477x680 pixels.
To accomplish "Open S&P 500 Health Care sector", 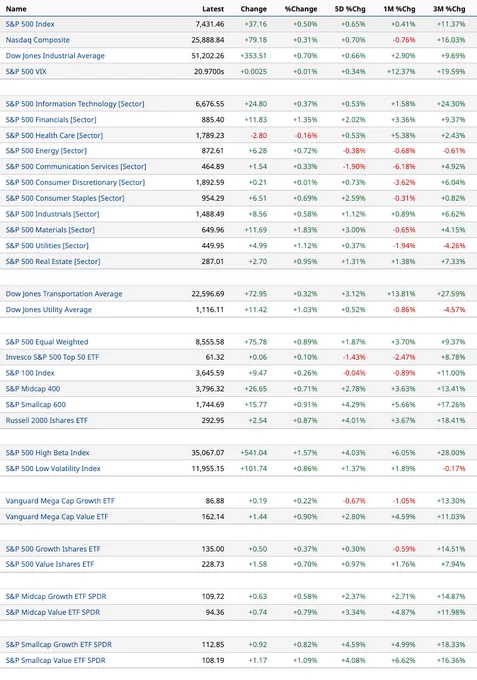I will (54, 136).
